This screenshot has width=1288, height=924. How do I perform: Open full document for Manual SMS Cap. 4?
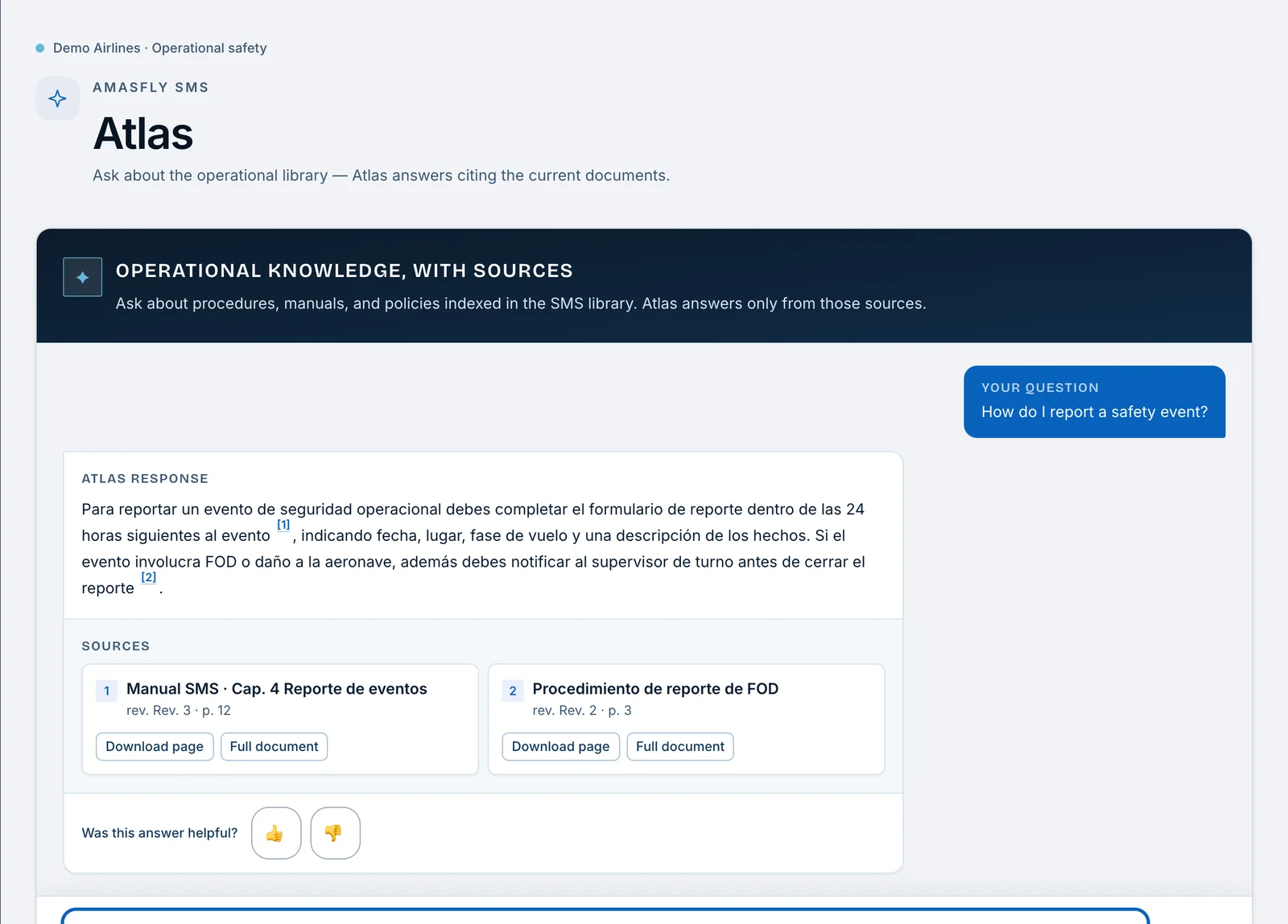pos(274,746)
